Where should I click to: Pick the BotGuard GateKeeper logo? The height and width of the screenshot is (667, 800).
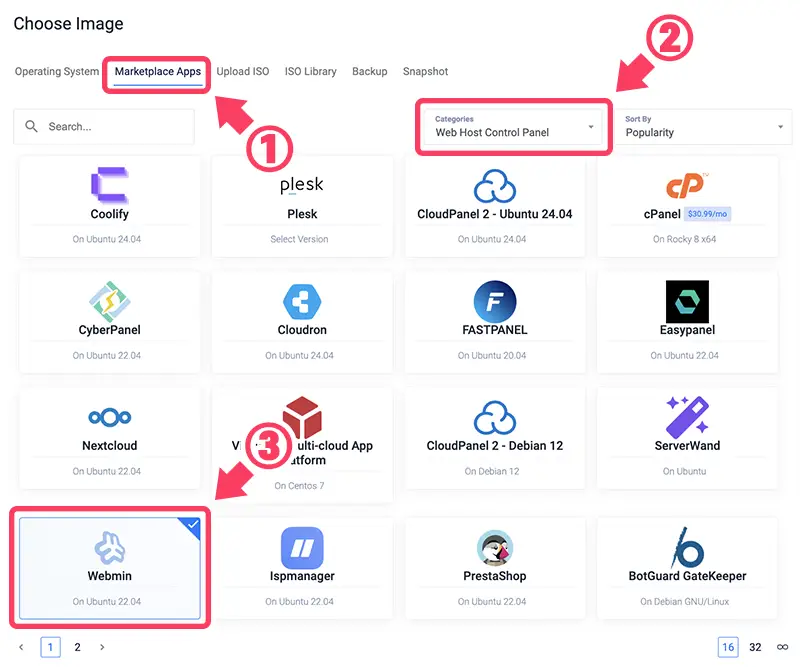pyautogui.click(x=687, y=548)
